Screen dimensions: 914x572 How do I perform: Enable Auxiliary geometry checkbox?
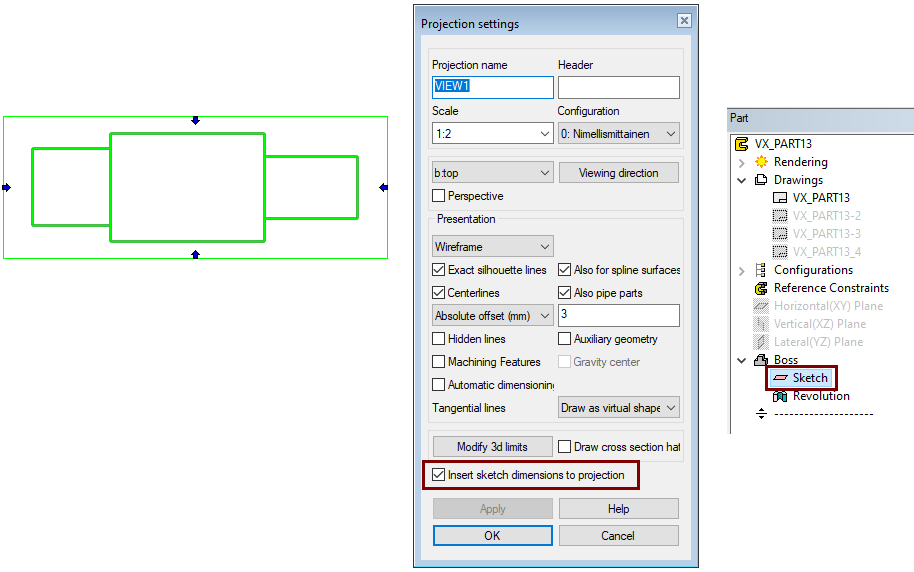(x=564, y=339)
